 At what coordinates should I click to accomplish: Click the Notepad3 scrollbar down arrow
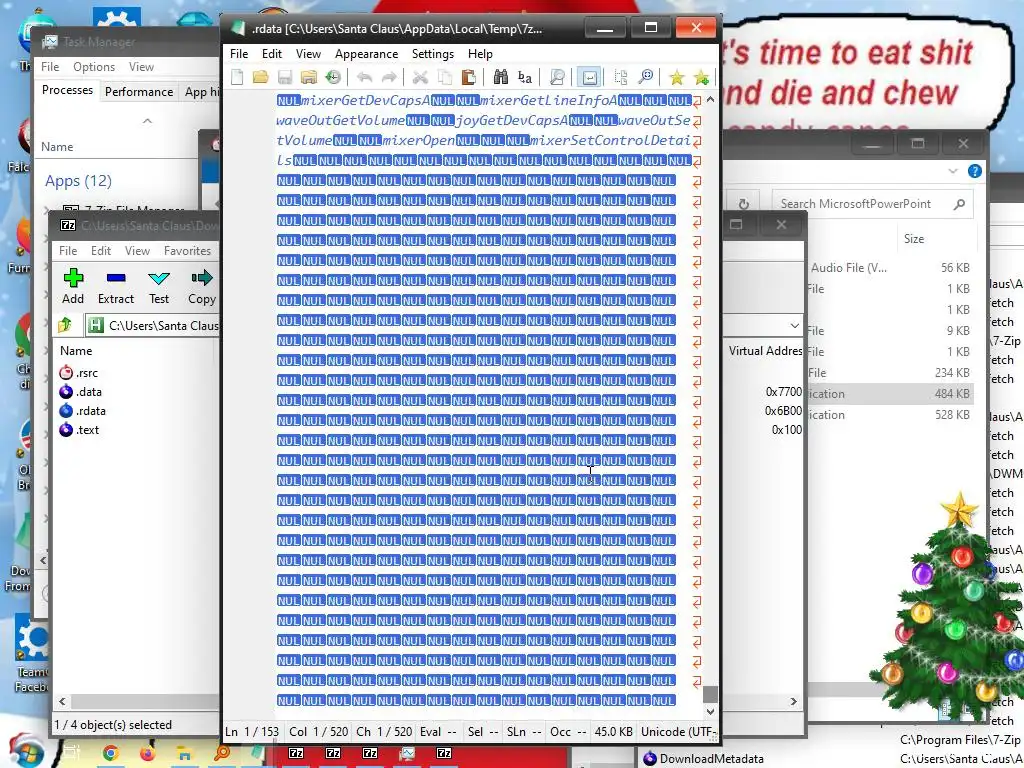[711, 711]
